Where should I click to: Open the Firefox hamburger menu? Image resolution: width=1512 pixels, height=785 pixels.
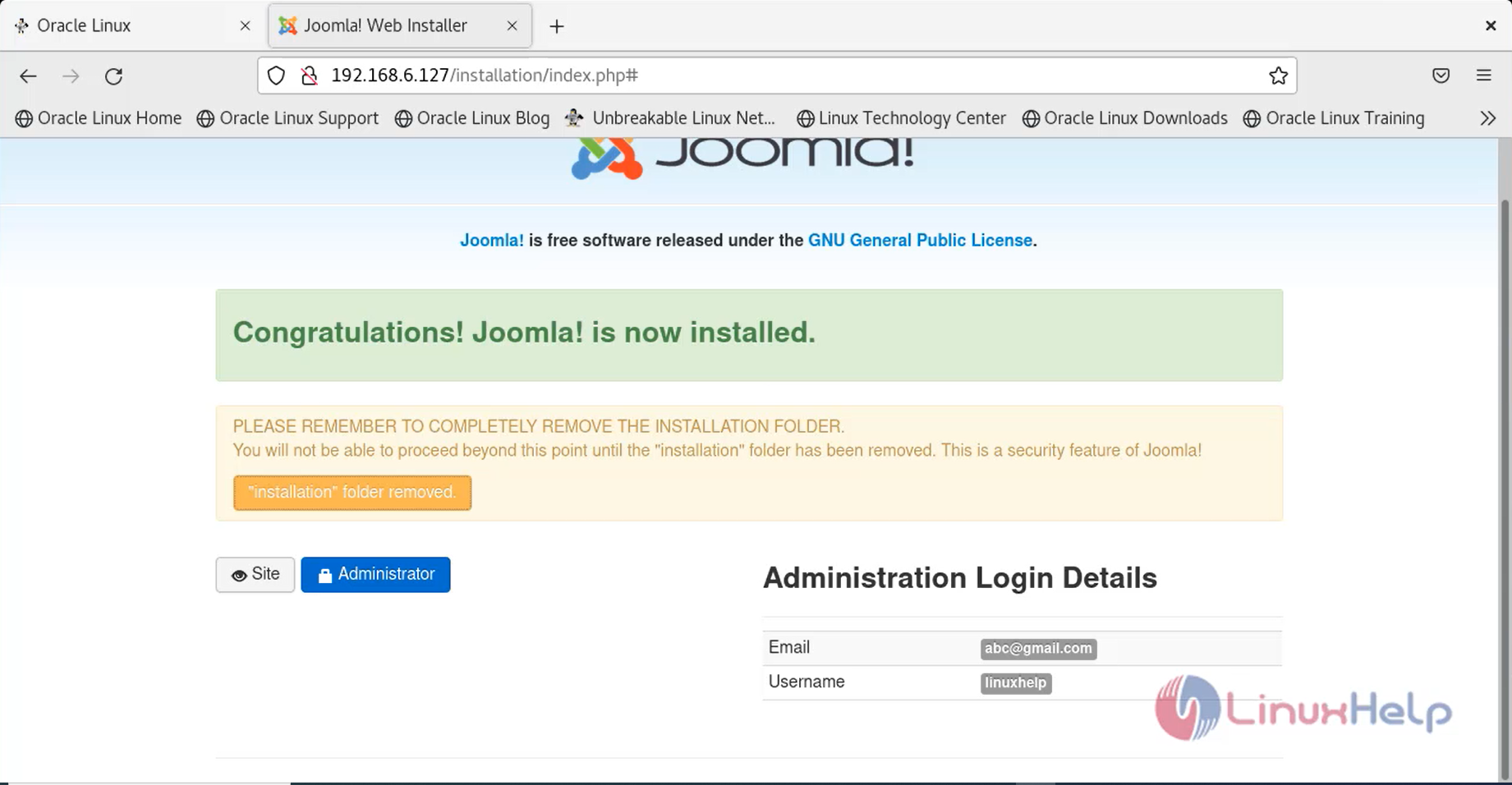tap(1483, 76)
